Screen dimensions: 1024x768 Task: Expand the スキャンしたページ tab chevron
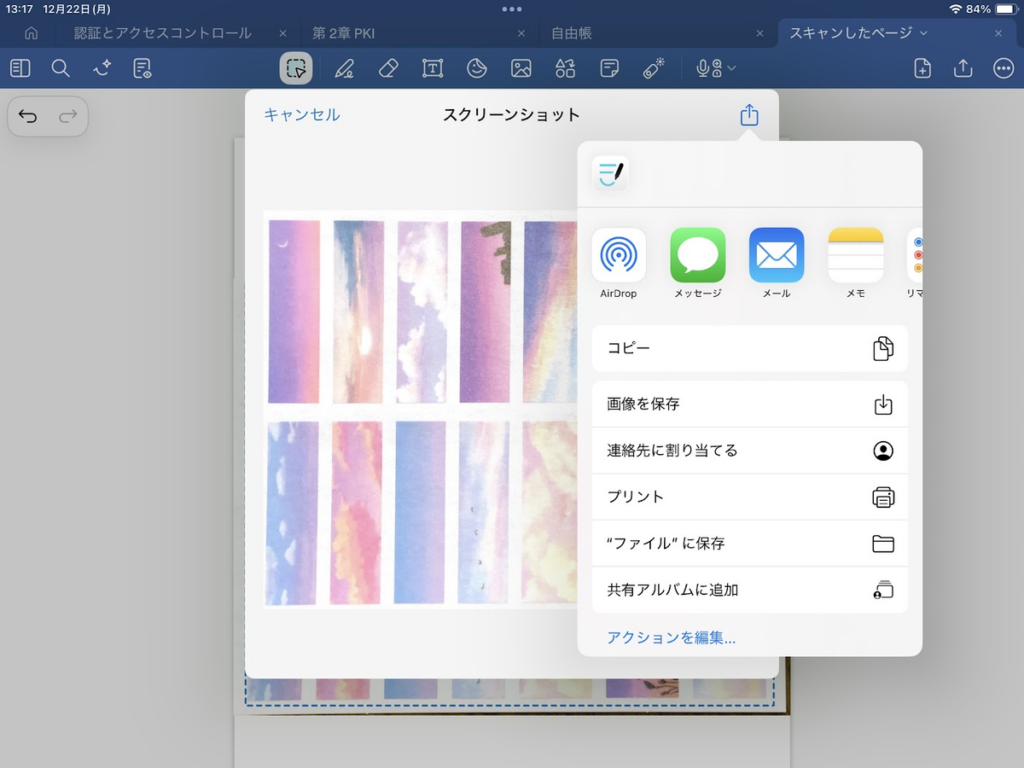click(923, 33)
